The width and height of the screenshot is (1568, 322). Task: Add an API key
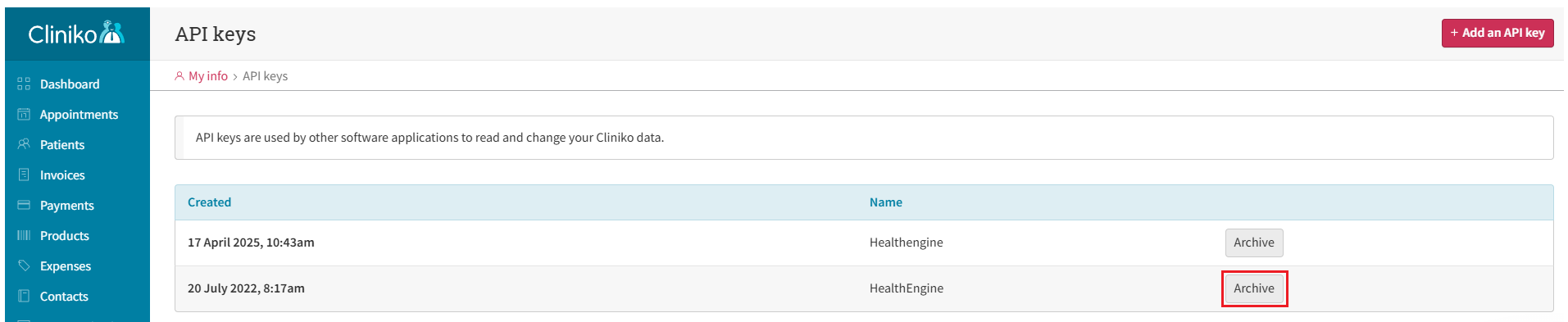click(1498, 33)
